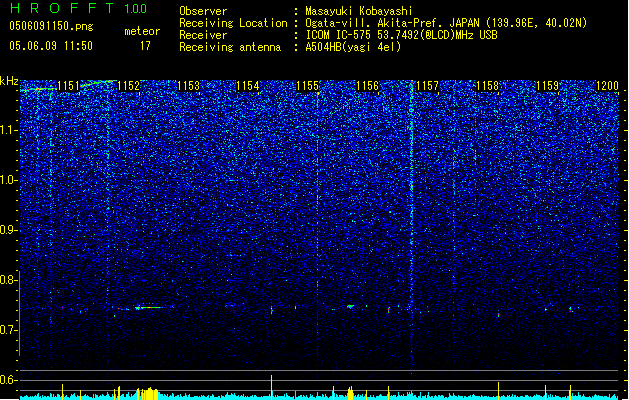Click the 1155 time marker
Screen dimensions: 629x400
point(307,86)
